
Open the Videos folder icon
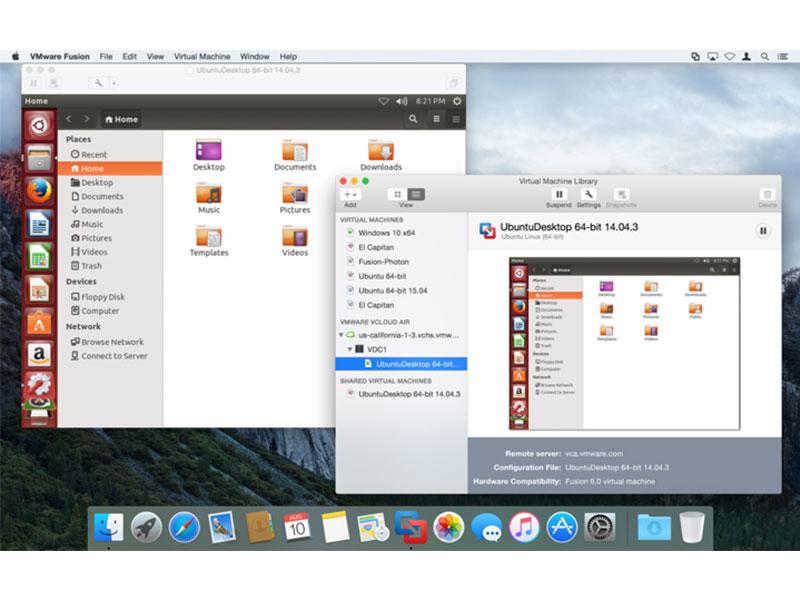pos(295,241)
